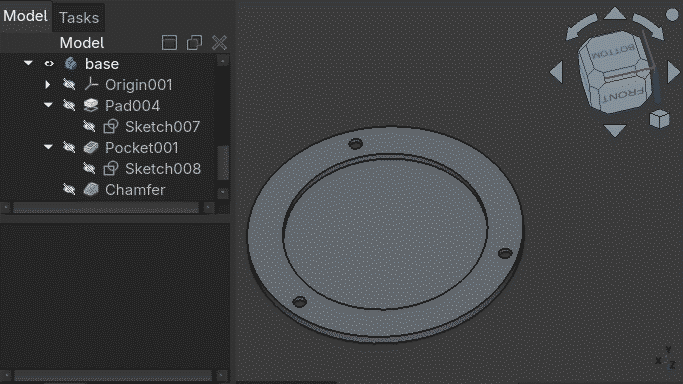683x384 pixels.
Task: Open the navigation cube mini-cube menu
Action: [659, 118]
